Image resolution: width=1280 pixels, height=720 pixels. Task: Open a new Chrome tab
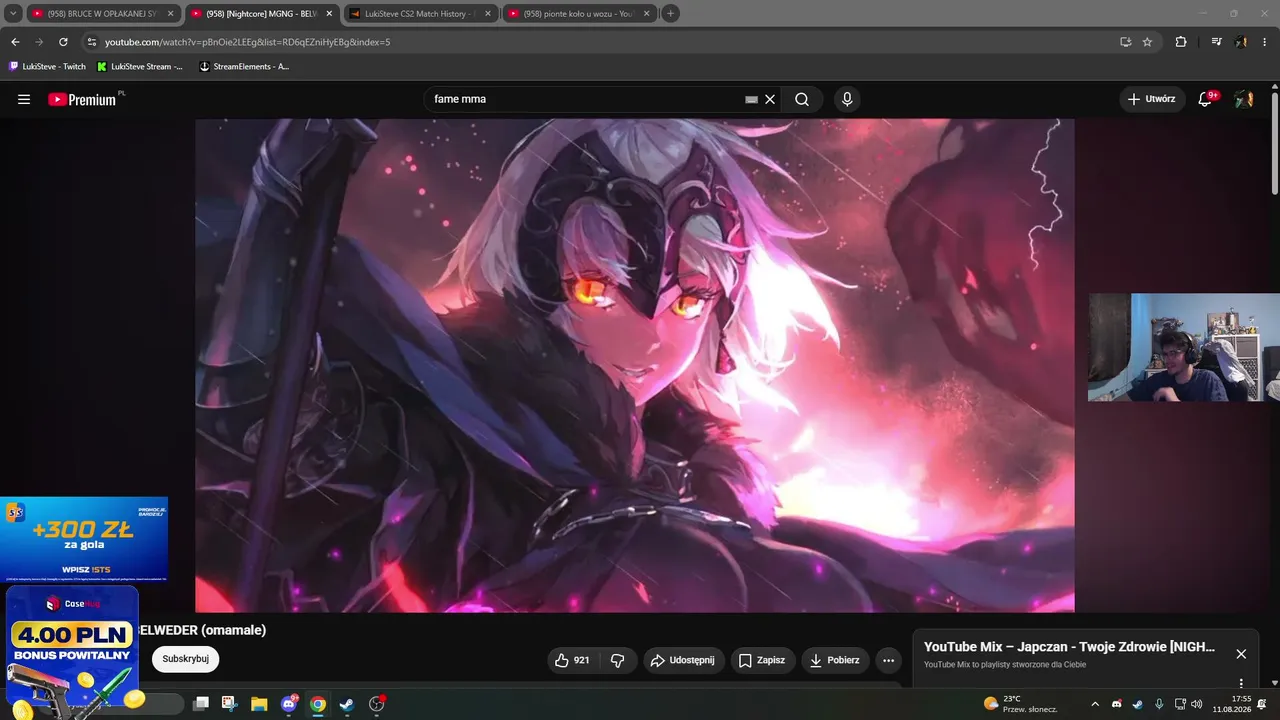pos(671,14)
